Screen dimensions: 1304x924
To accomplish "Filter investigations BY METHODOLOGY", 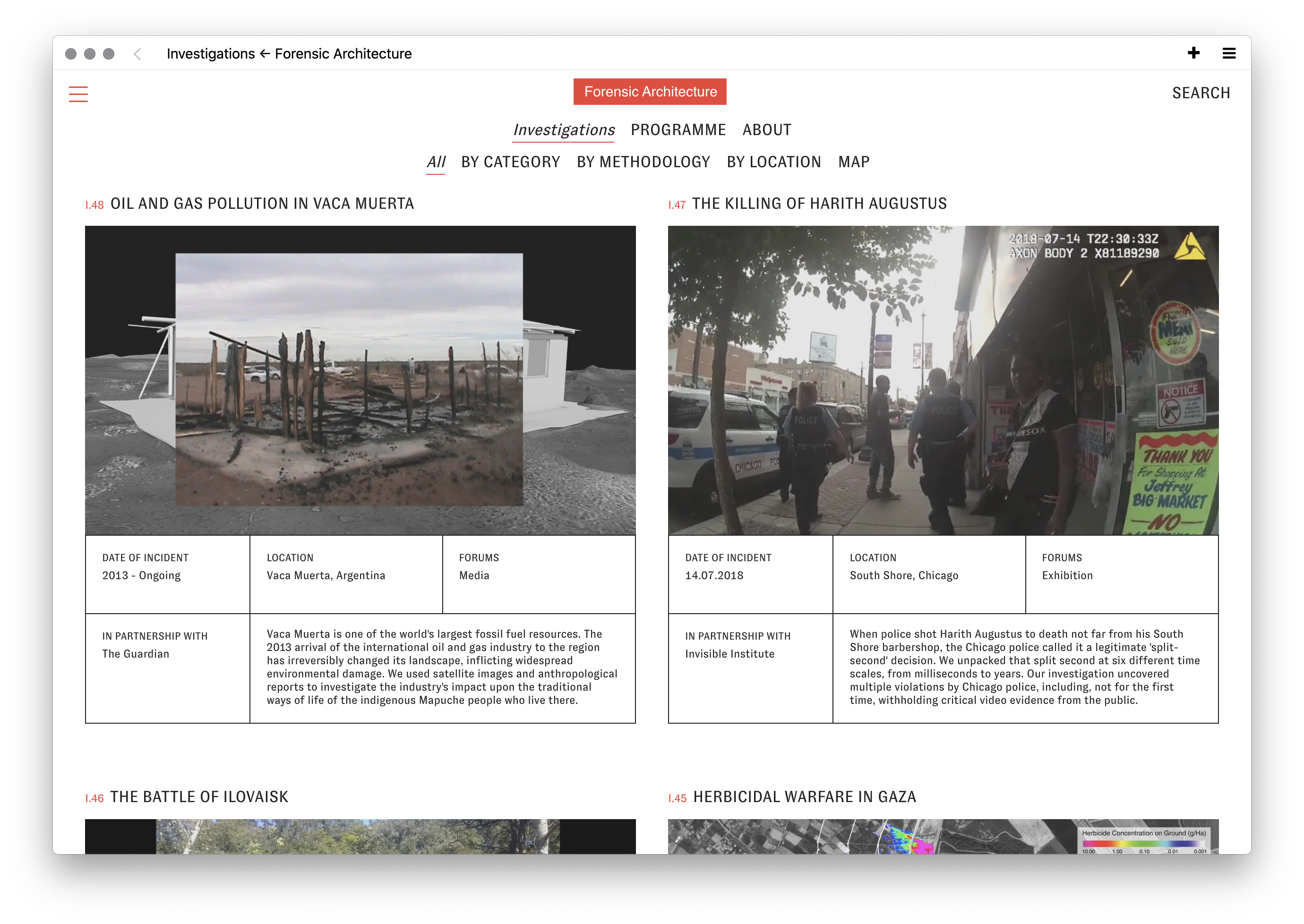I will click(x=643, y=162).
